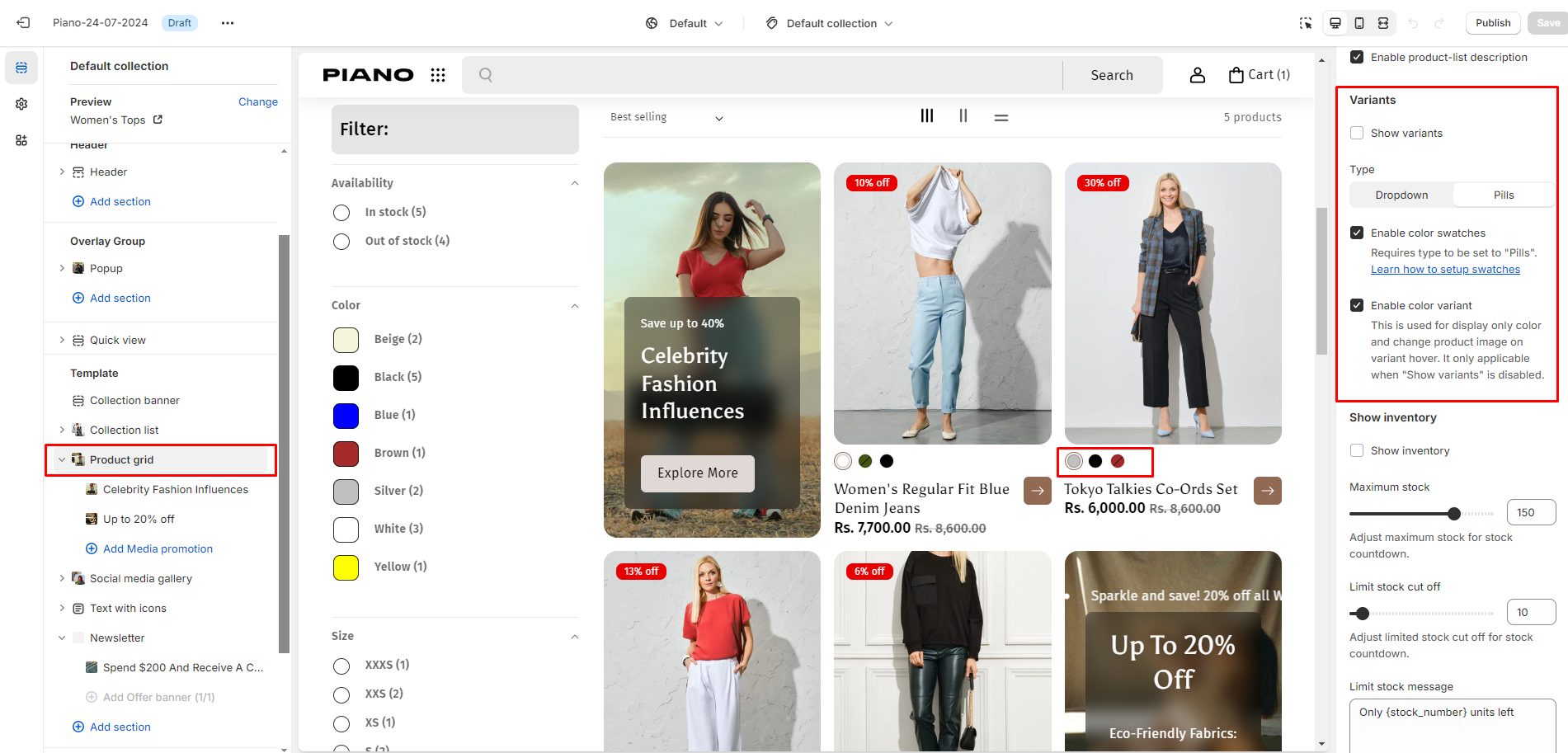Viewport: 1568px width, 753px height.
Task: Select the three-column grid view icon
Action: [927, 116]
